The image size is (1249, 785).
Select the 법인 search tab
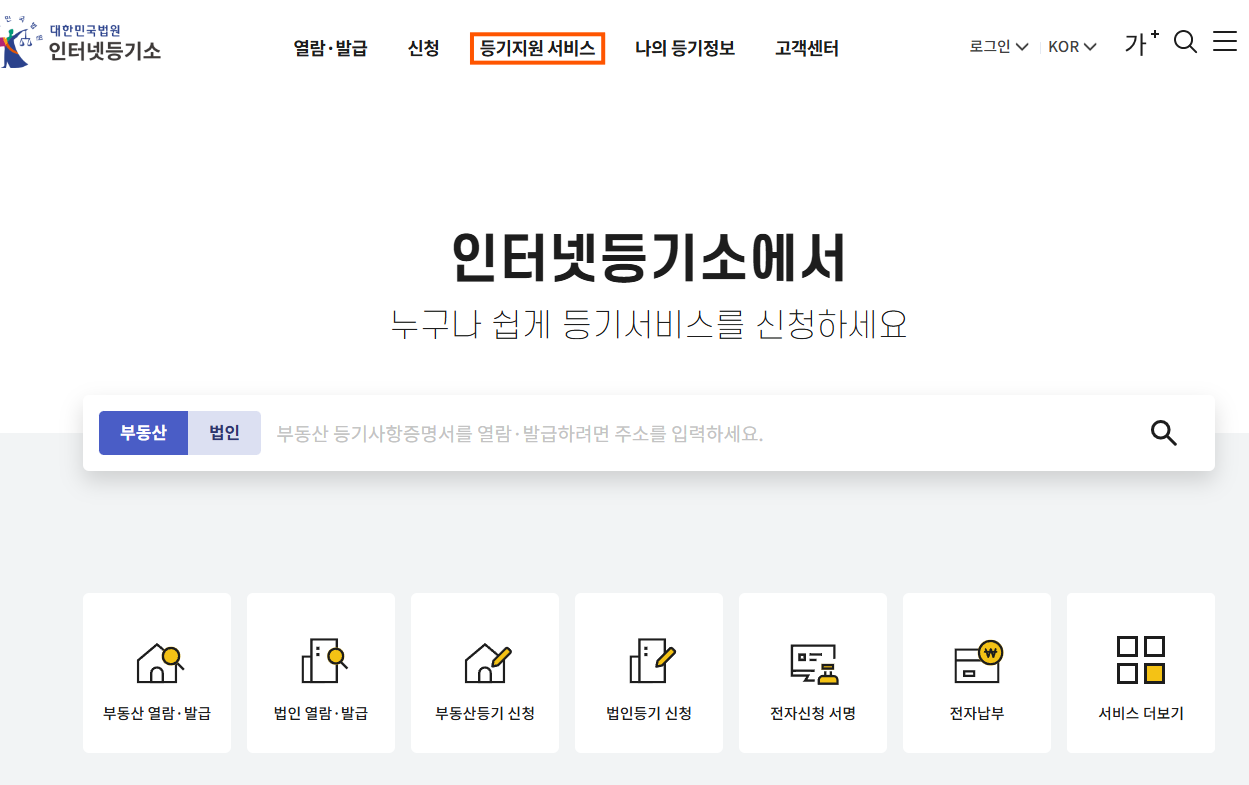[x=224, y=433]
